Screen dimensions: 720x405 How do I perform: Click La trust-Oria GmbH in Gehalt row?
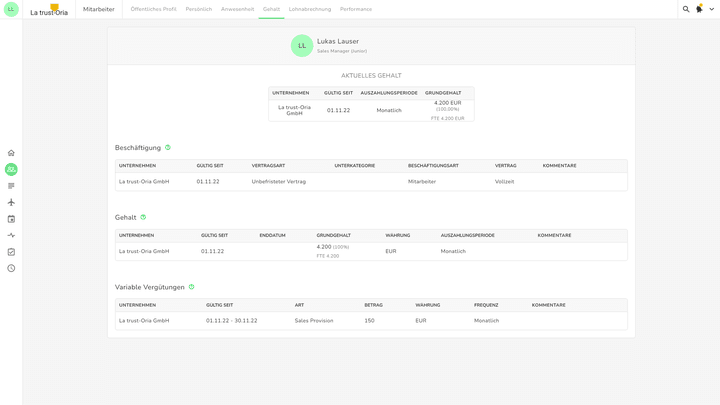click(x=144, y=251)
